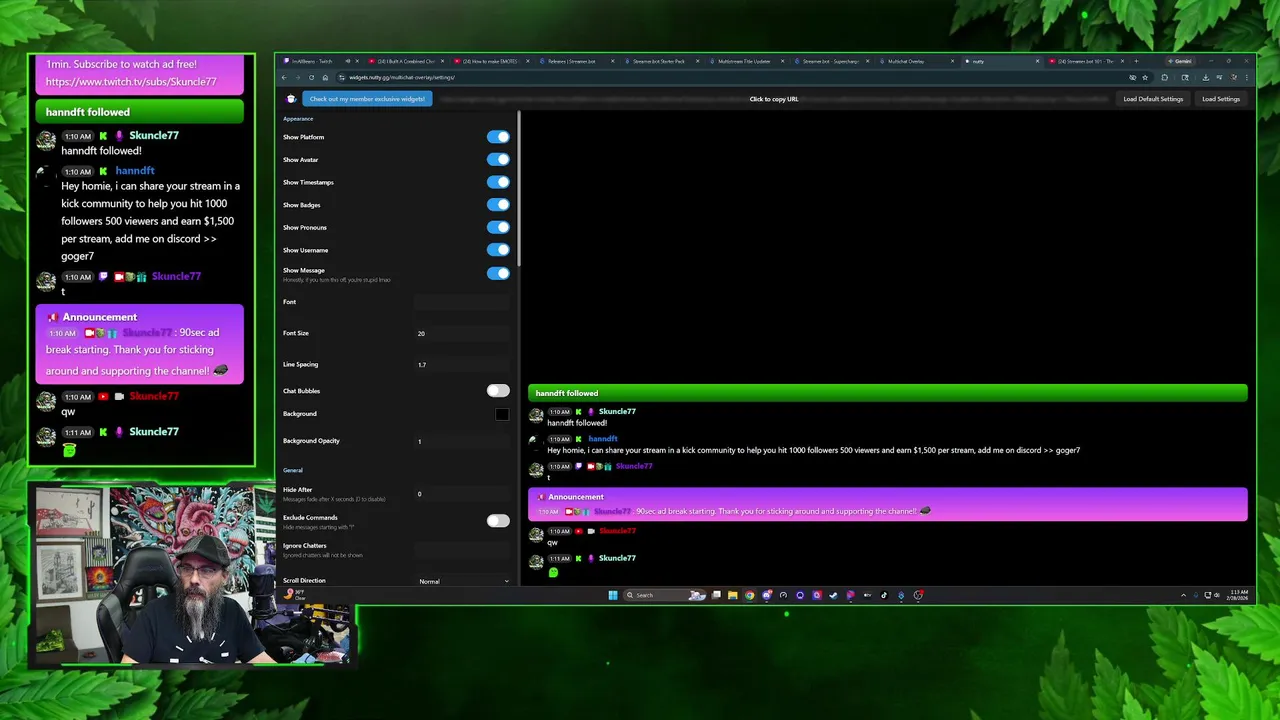Switch to the 'How to make EMOTES' tab
Image resolution: width=1280 pixels, height=720 pixels.
[x=491, y=61]
